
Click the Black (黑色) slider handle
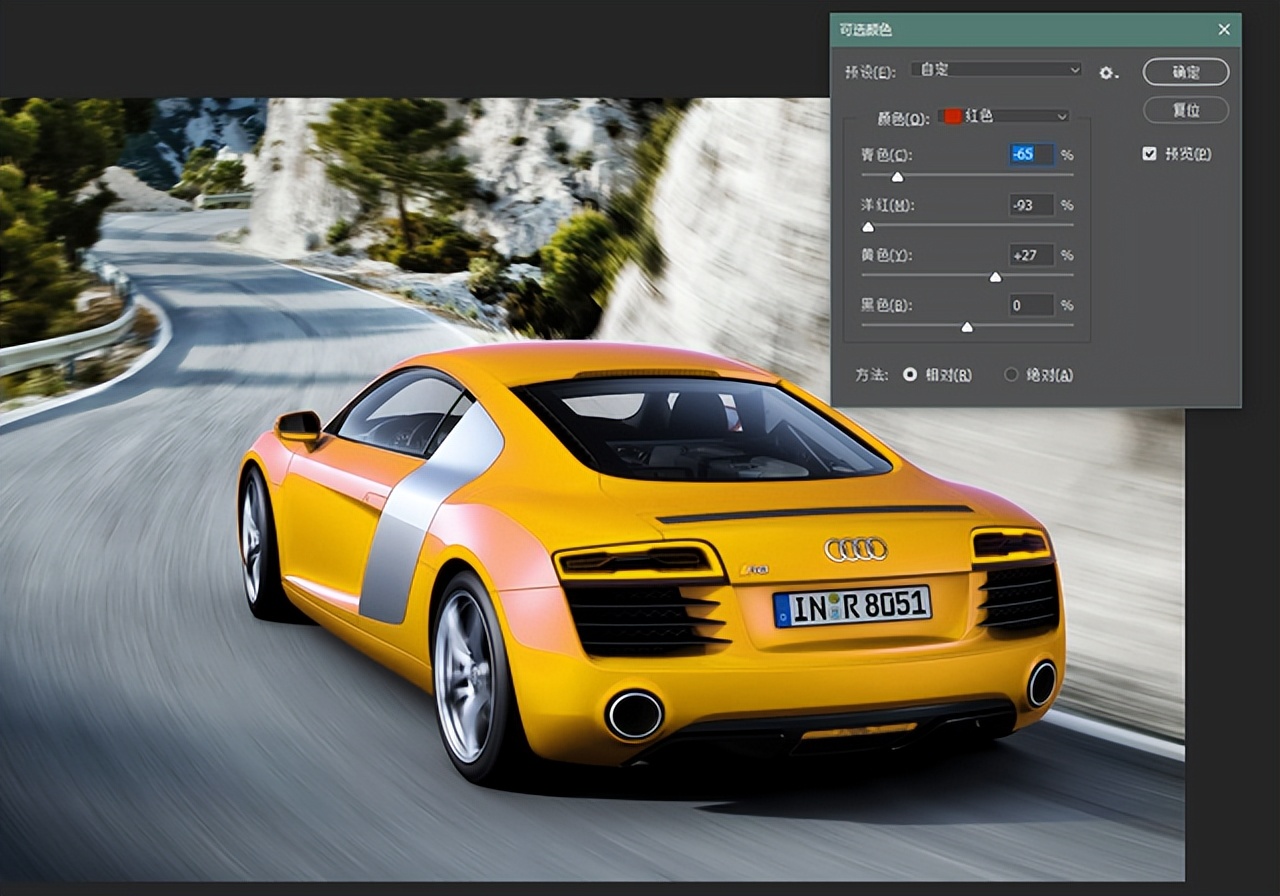pyautogui.click(x=967, y=327)
